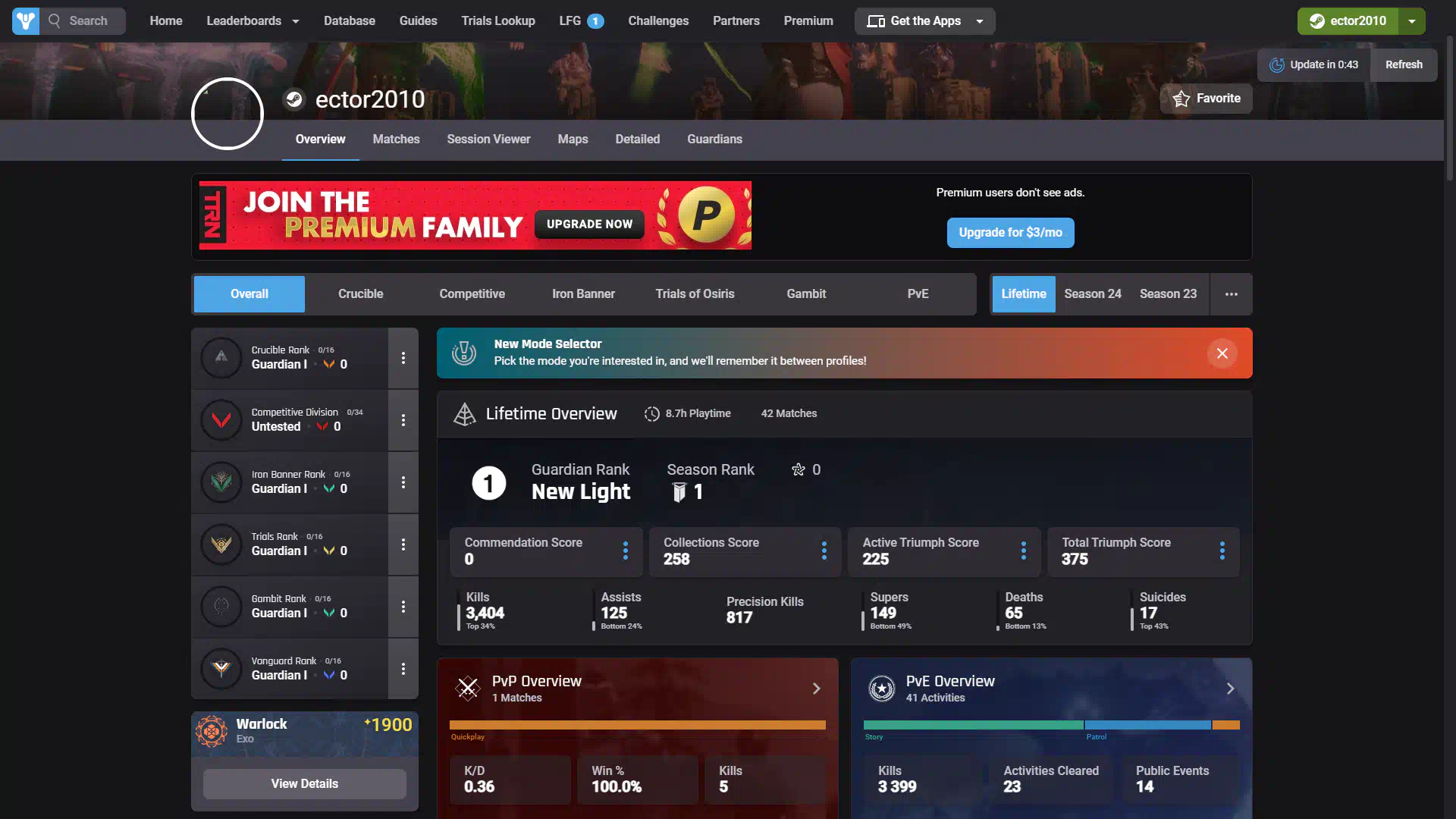Expand the PvE Overview chevron
1456x819 pixels.
coord(1231,689)
